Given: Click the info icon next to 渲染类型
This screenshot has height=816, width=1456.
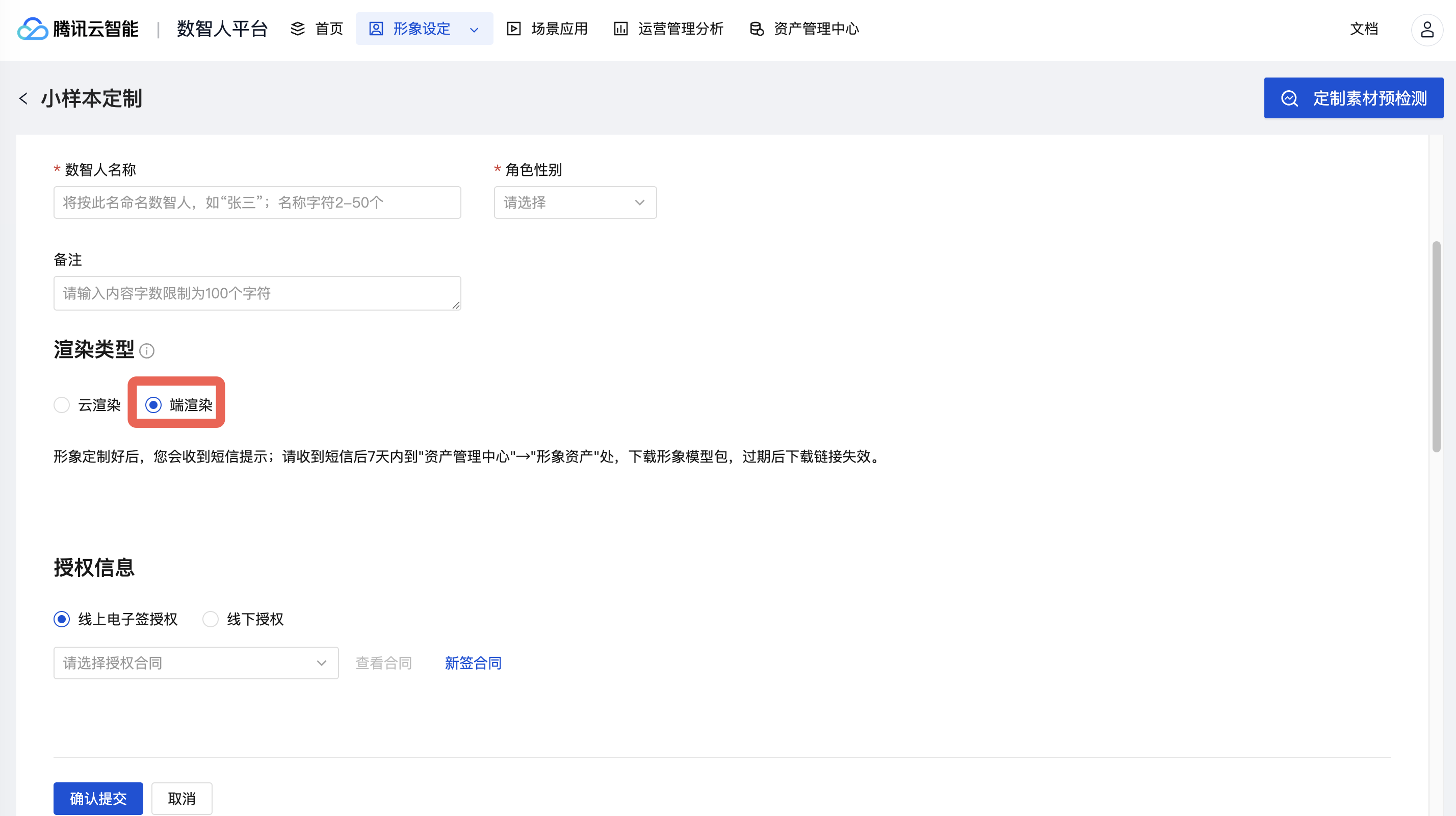Looking at the screenshot, I should 147,351.
